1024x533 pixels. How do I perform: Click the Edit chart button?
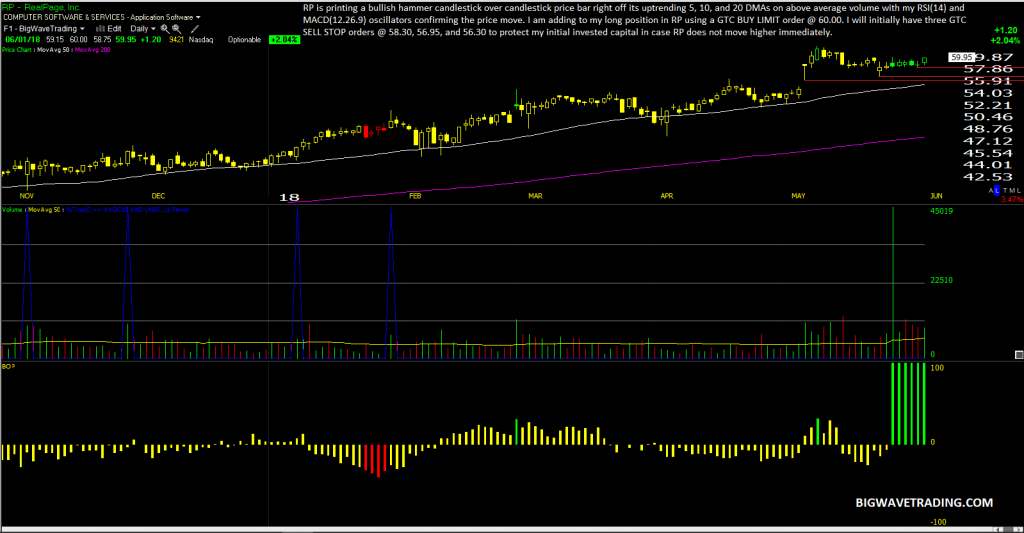[x=114, y=29]
